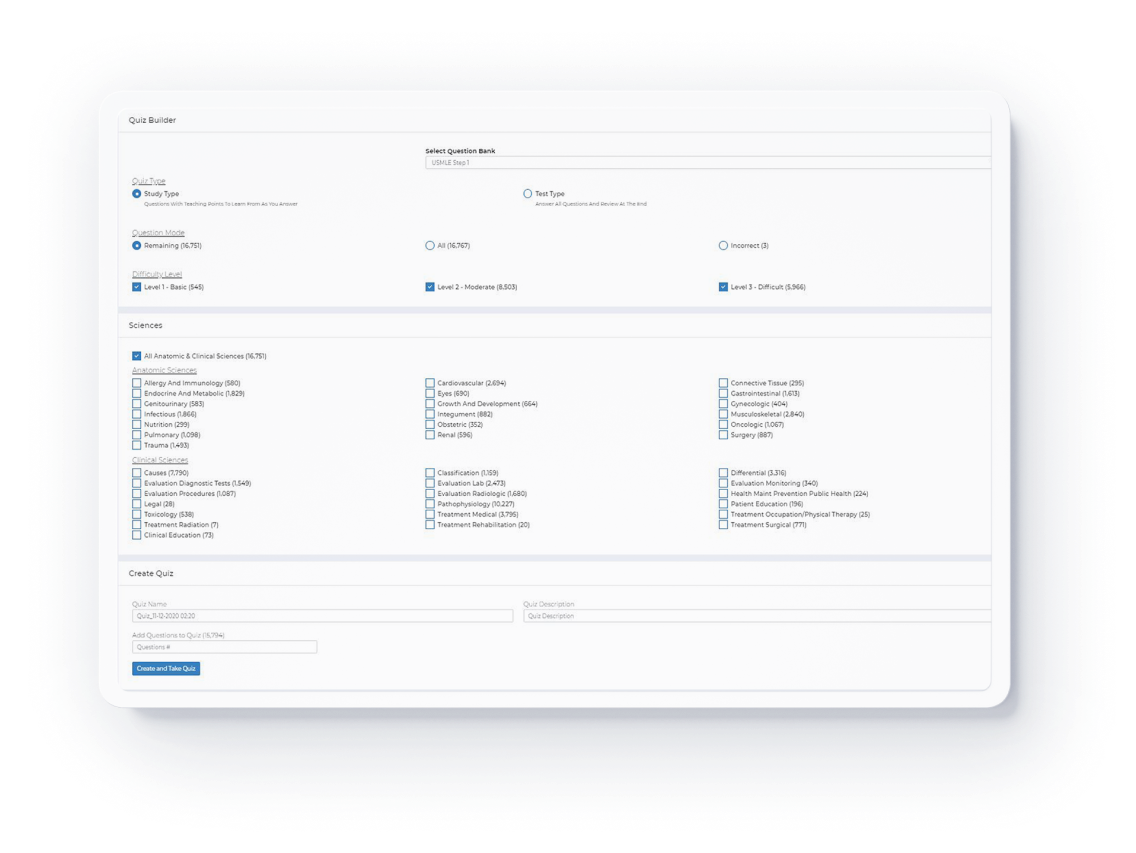Check Genitourinary (583) checkbox
This screenshot has height=853, width=1136.
coord(136,404)
